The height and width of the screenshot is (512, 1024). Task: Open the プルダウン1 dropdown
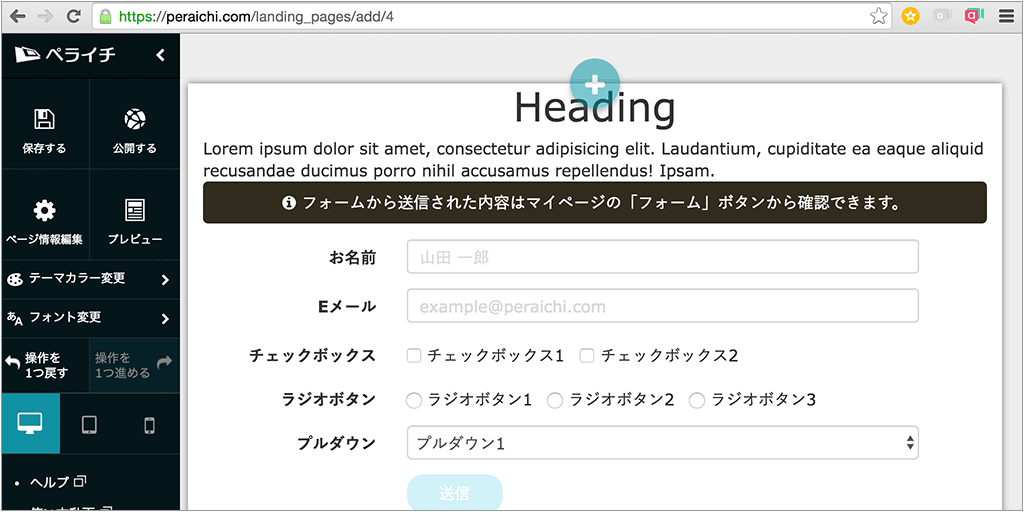[x=662, y=443]
